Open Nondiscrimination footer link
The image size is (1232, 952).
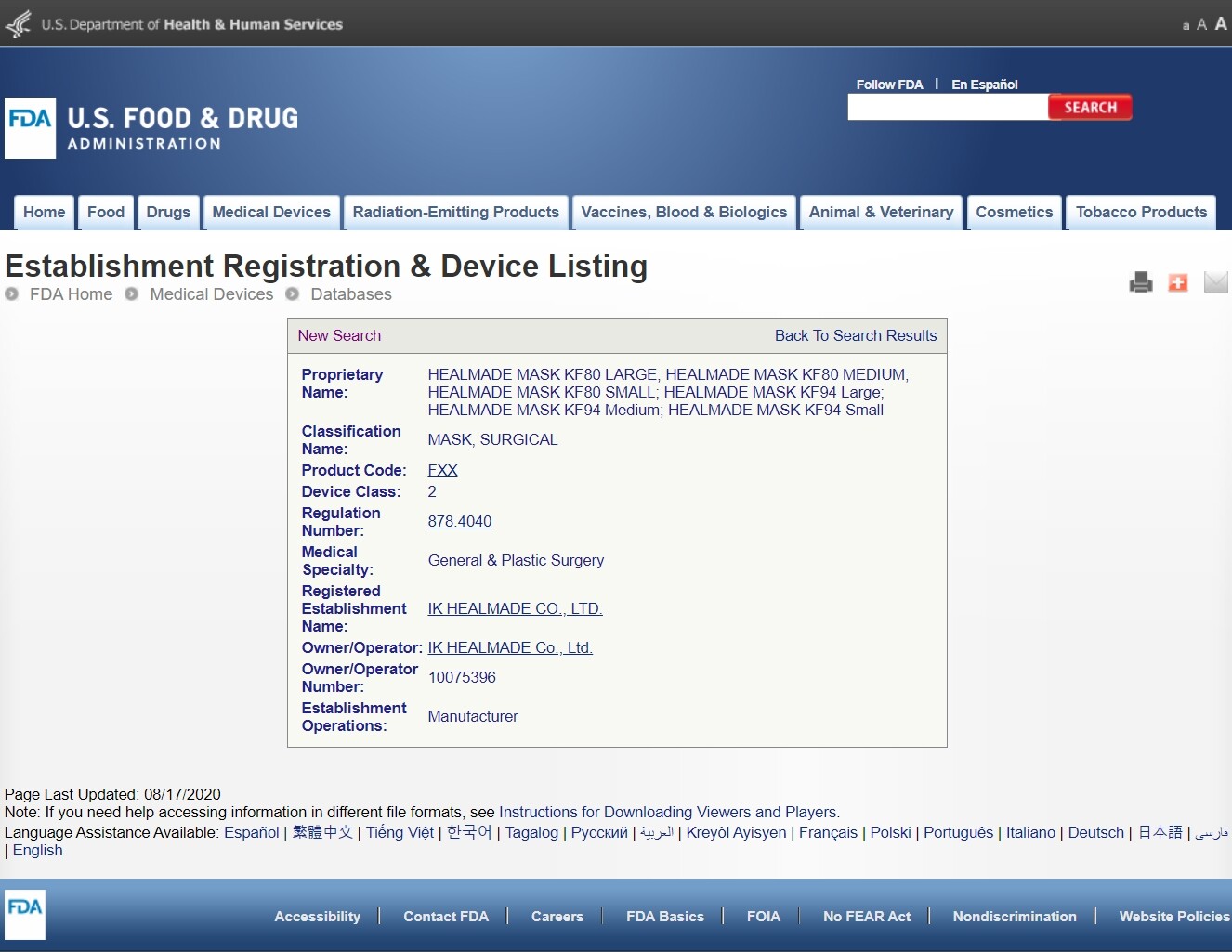1015,917
